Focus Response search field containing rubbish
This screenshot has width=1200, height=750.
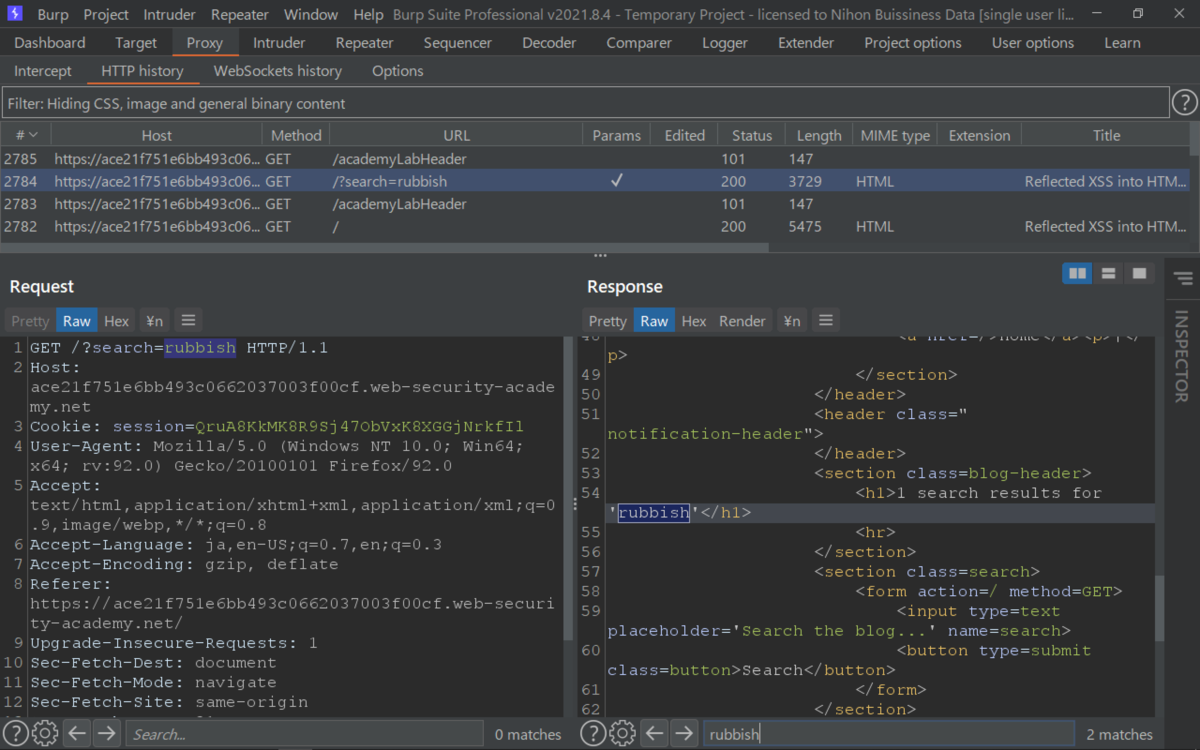pyautogui.click(x=889, y=734)
